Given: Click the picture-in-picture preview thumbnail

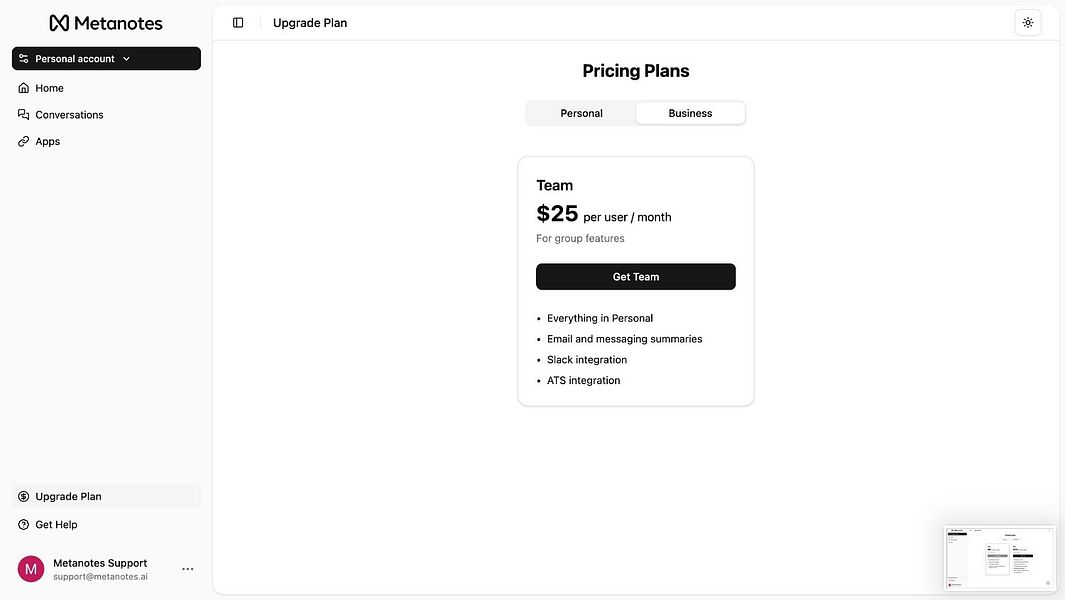Looking at the screenshot, I should pos(999,557).
